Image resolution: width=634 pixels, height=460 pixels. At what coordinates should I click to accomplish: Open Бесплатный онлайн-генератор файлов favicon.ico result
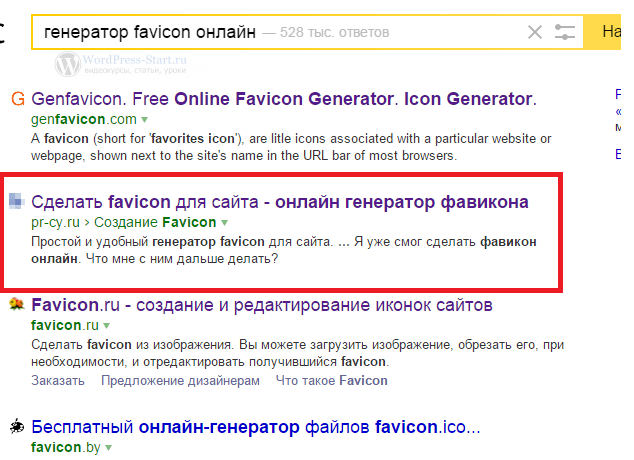[x=256, y=427]
